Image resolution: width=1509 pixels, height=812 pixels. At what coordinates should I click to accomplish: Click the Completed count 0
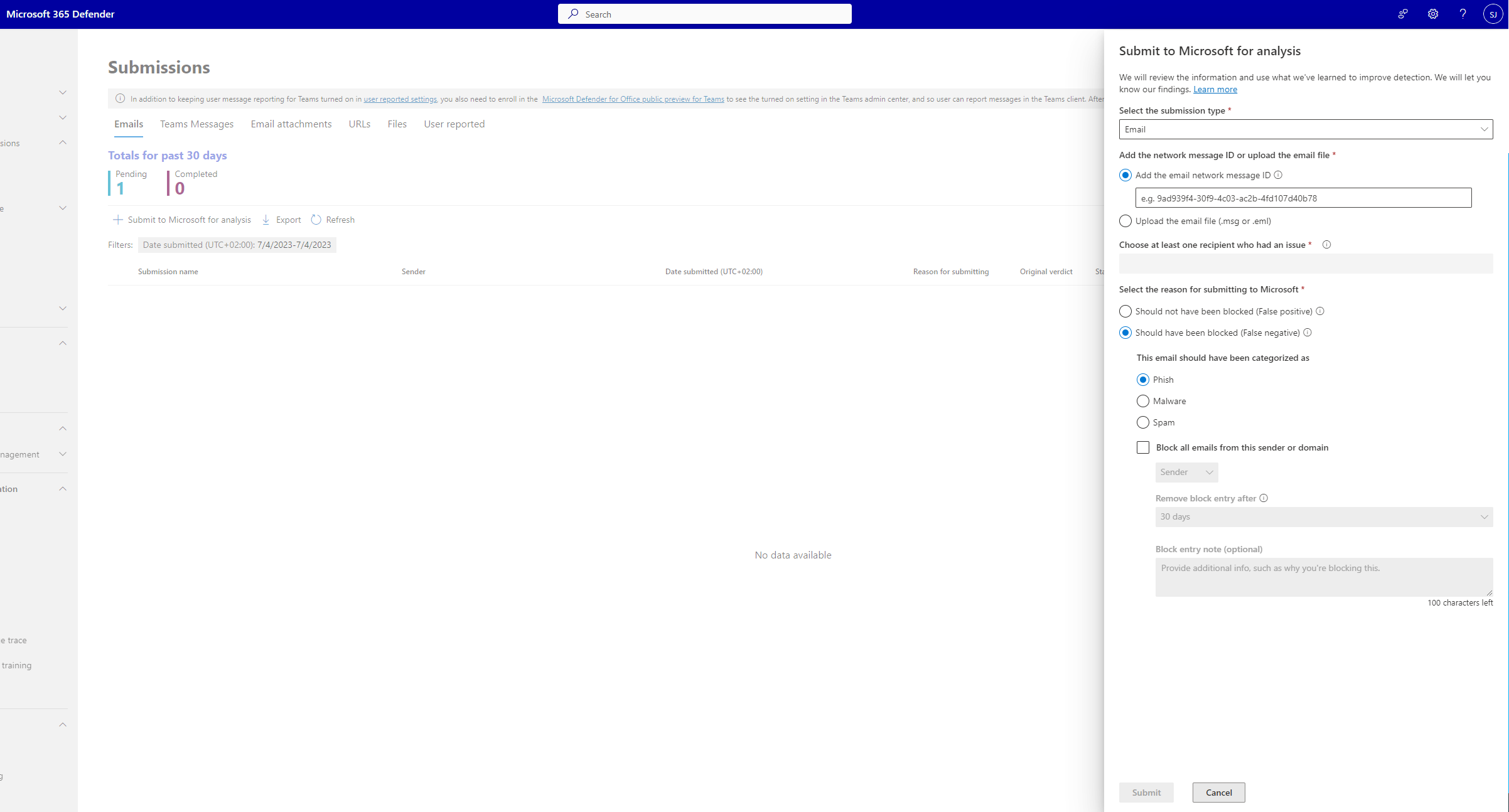180,188
